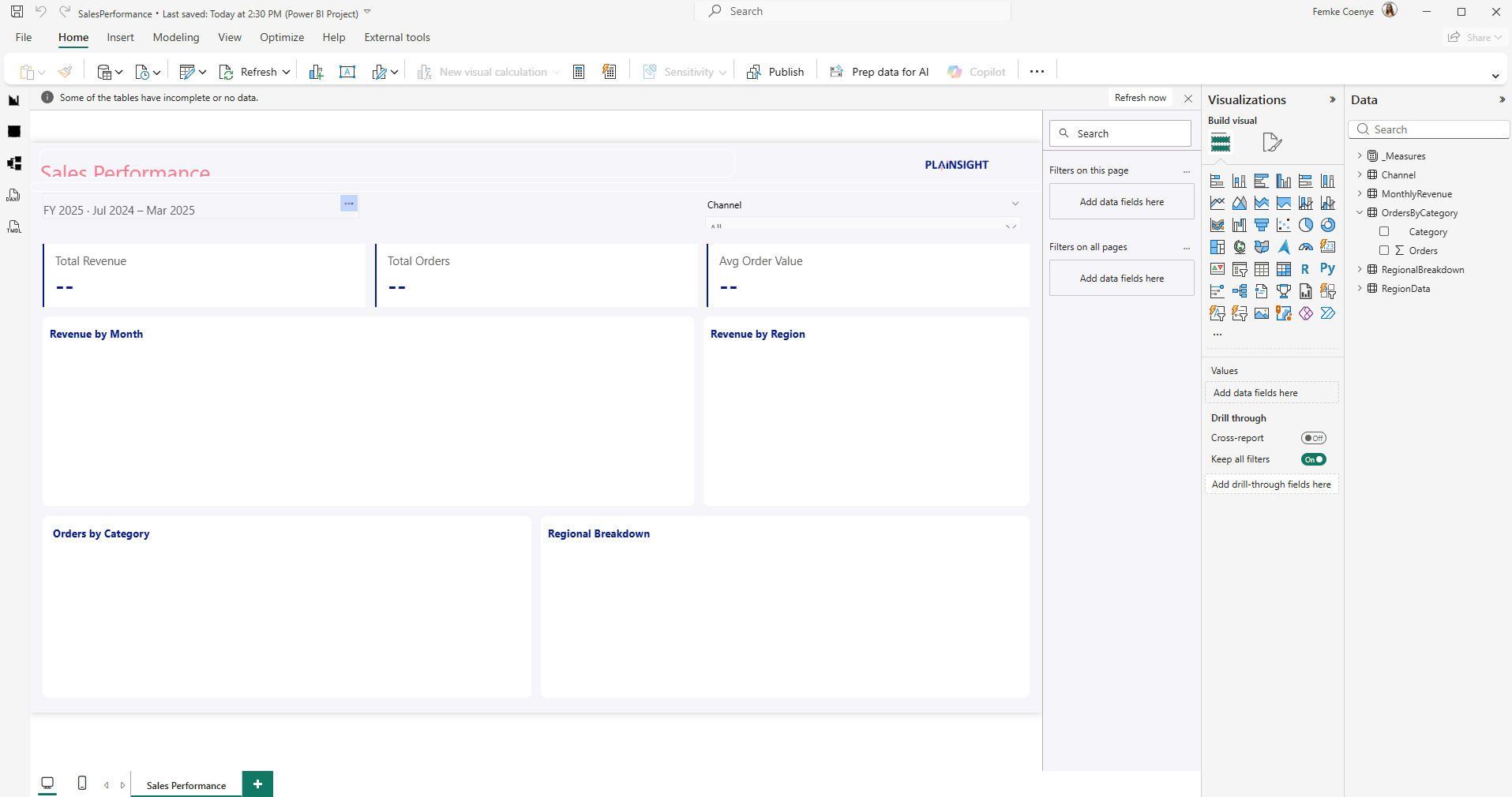The width and height of the screenshot is (1512, 797).
Task: Insert a New visual from the ribbon
Action: point(316,72)
